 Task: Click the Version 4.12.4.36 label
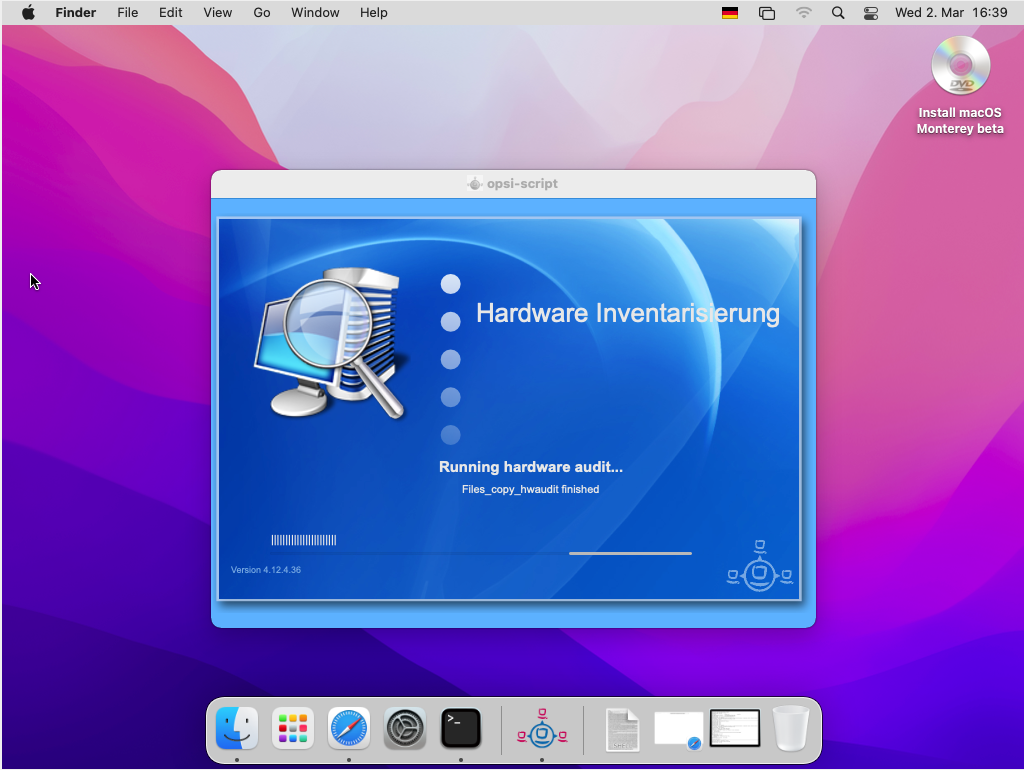point(266,569)
